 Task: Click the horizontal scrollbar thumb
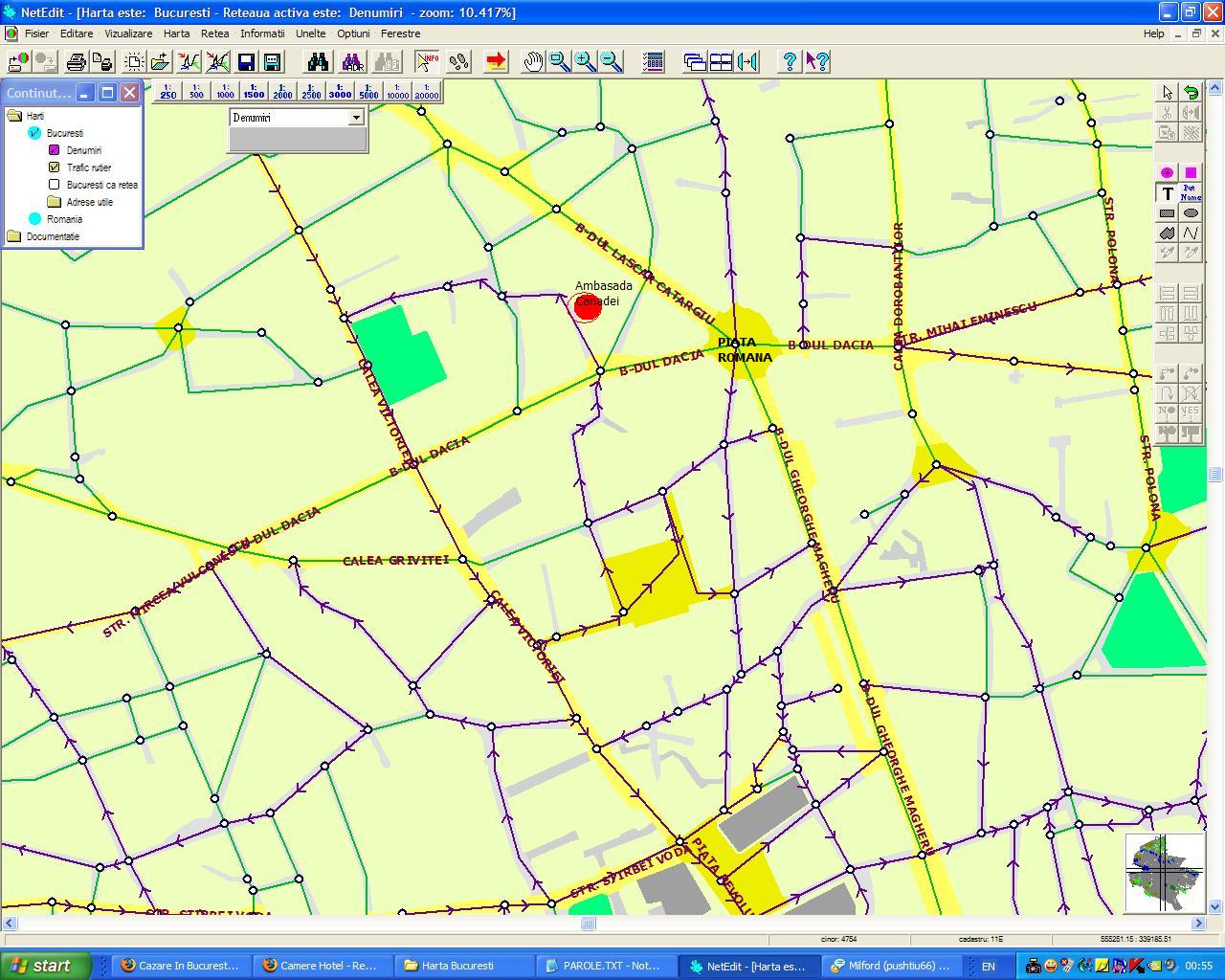(x=589, y=924)
